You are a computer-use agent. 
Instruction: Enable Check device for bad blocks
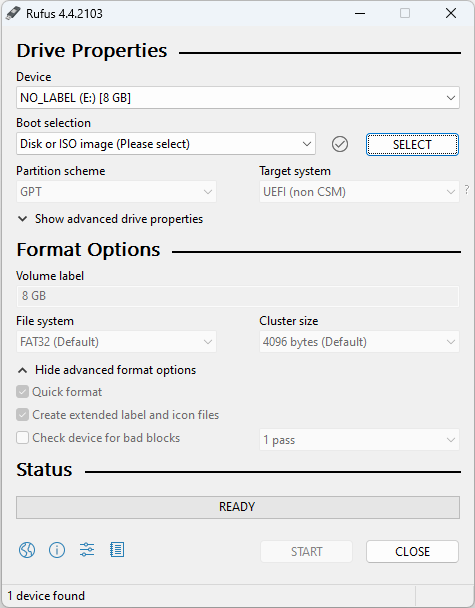[x=22, y=438]
